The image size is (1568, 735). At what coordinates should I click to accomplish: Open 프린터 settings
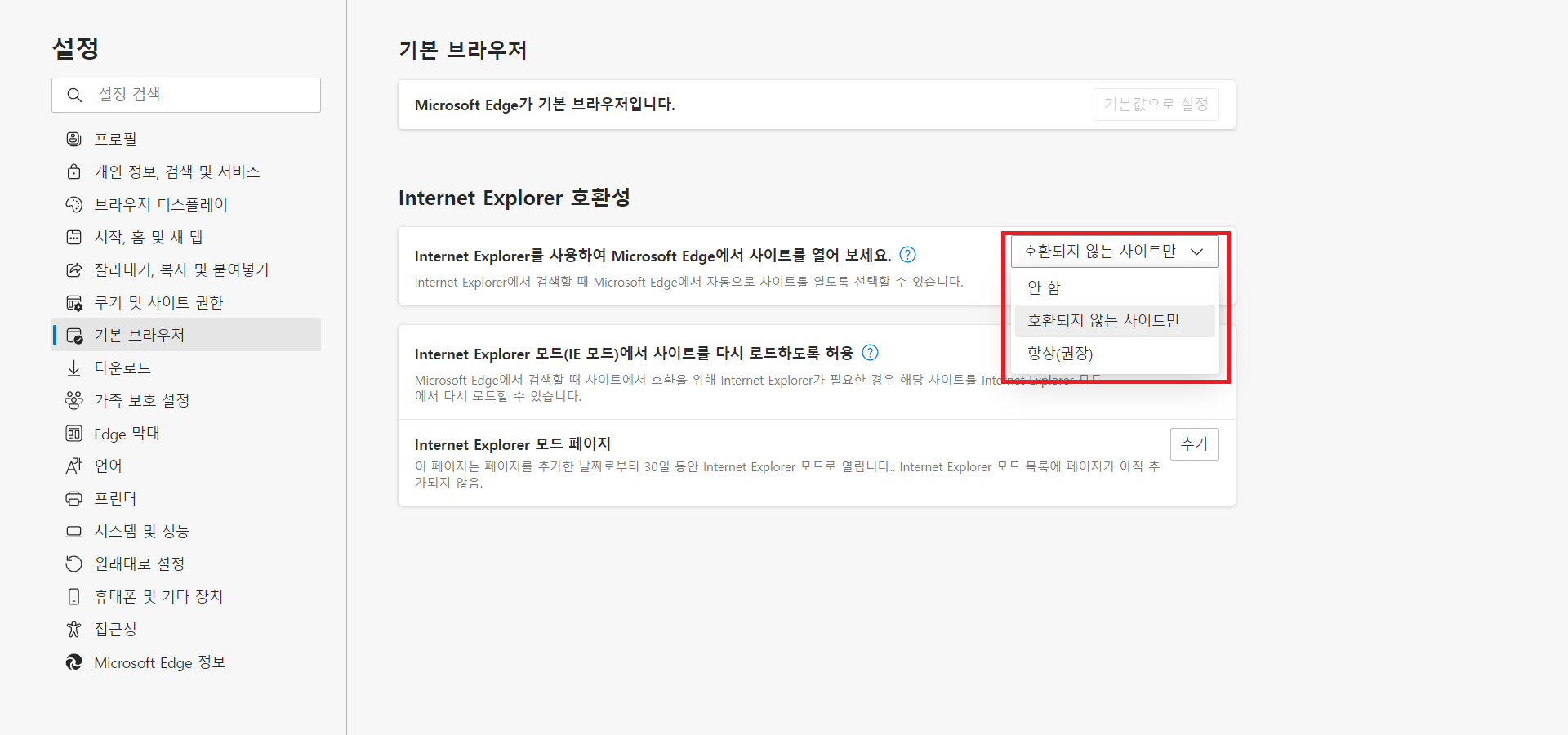(x=186, y=498)
